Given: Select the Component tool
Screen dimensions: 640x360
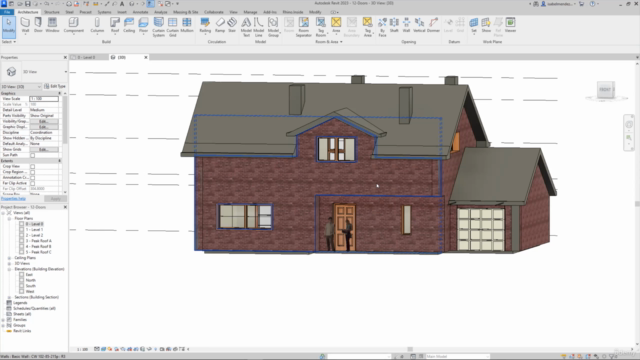Looking at the screenshot, I should [73, 25].
